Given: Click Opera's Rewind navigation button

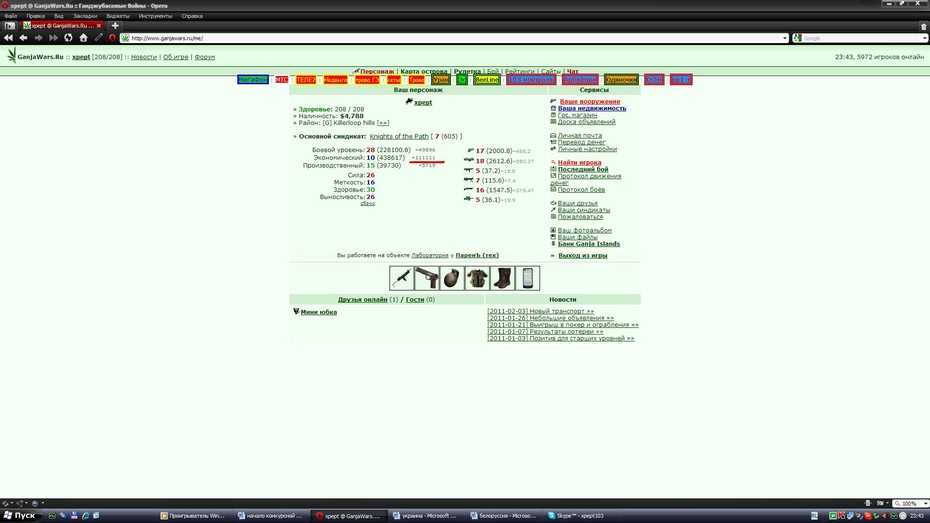Looking at the screenshot, I should click(x=8, y=38).
